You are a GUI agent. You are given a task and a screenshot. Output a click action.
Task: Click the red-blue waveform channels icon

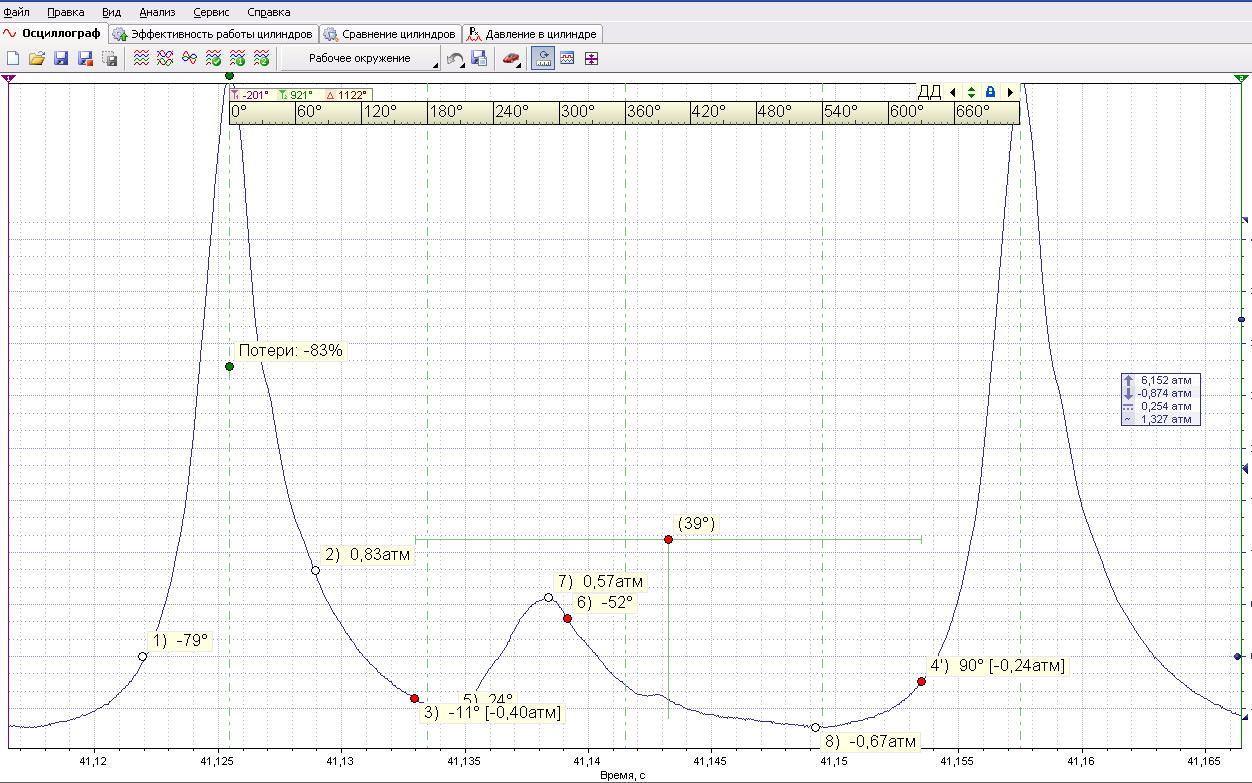[x=142, y=59]
